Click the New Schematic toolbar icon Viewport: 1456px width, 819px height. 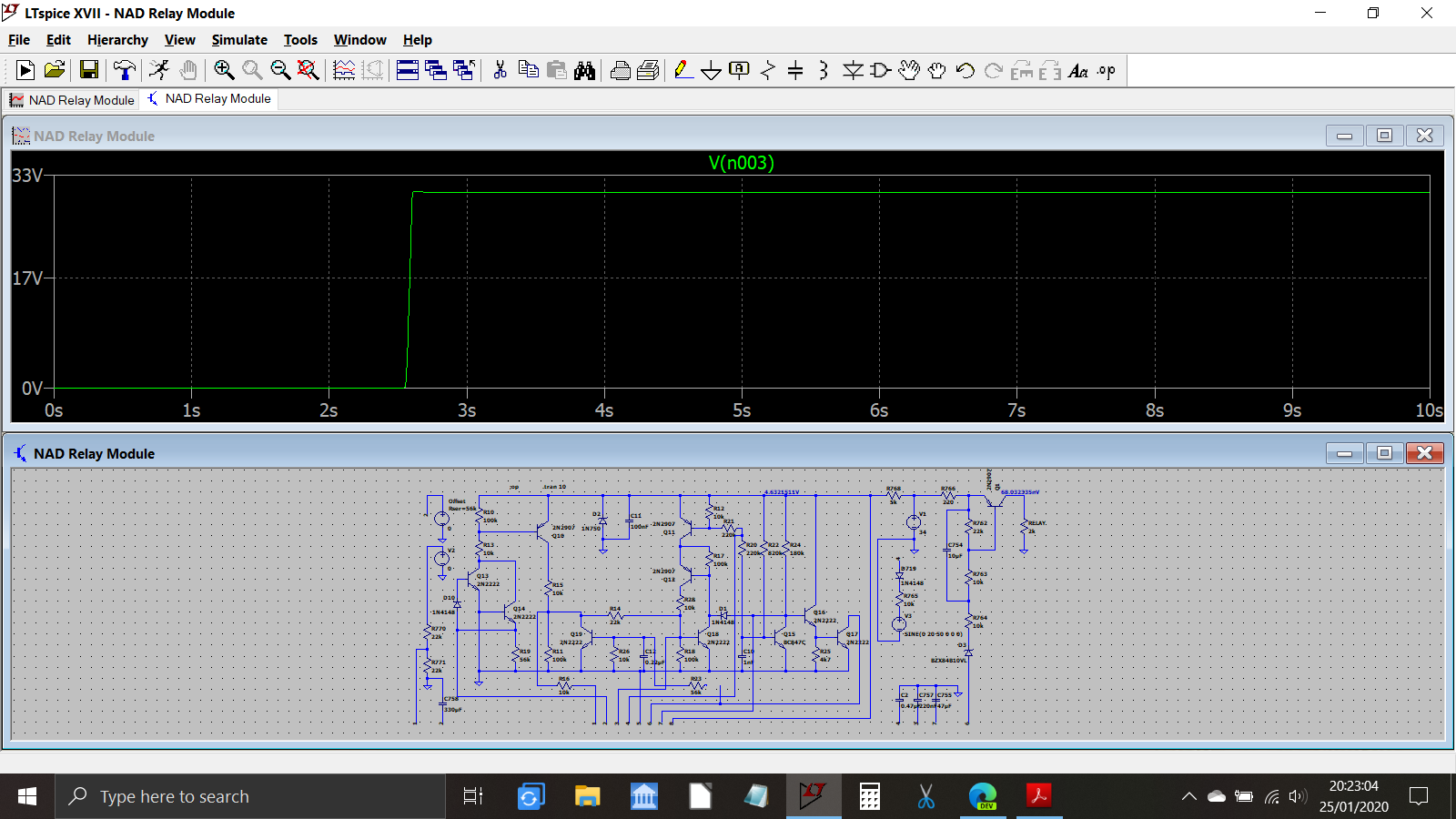coord(25,70)
